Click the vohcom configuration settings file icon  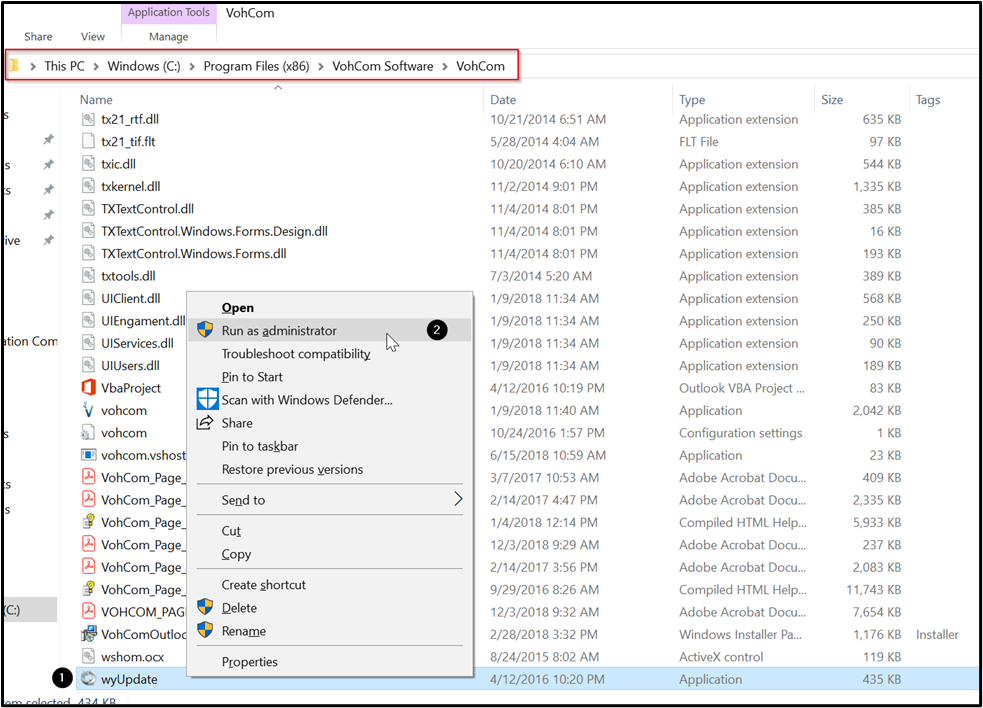[x=88, y=433]
